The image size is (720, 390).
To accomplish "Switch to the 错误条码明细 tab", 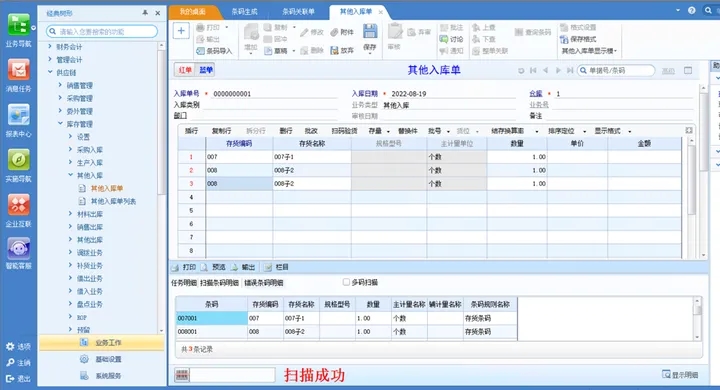I will tap(264, 283).
